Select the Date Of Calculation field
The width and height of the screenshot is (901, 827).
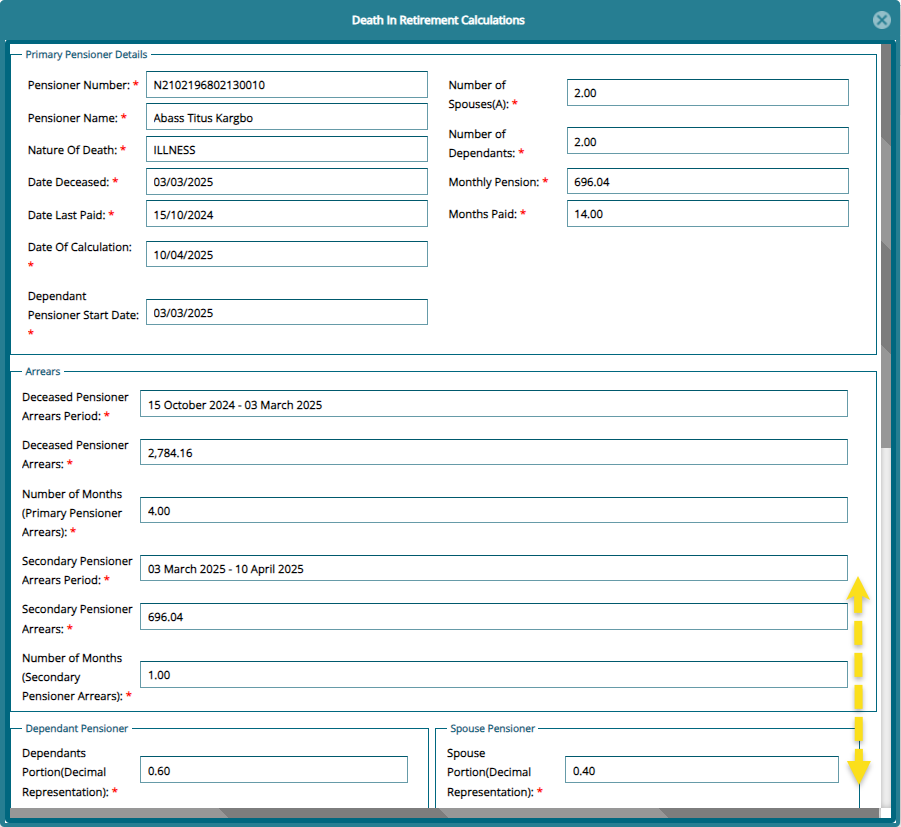point(287,254)
